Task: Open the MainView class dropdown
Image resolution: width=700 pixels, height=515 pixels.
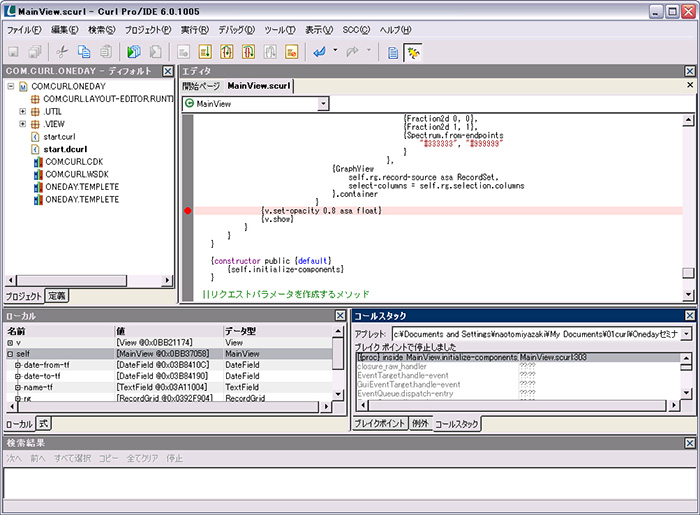Action: pyautogui.click(x=322, y=103)
